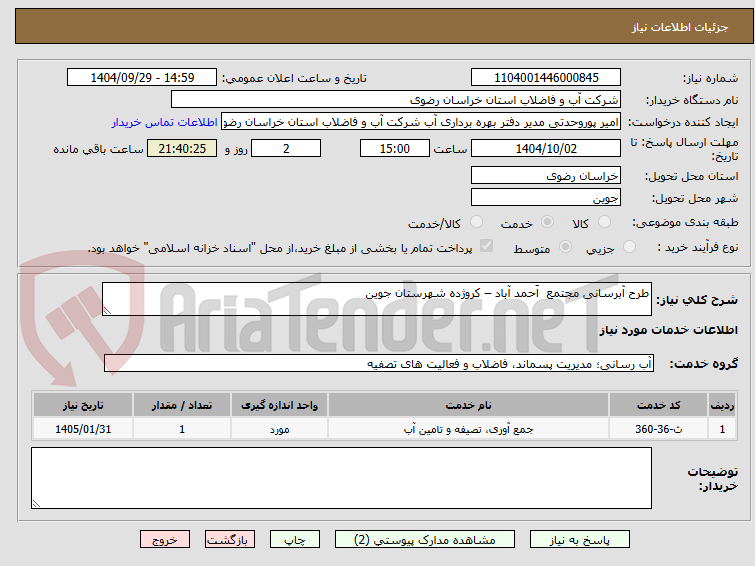Screen dimensions: 755x566
Task: Click the توضیحات خریدار empty textarea
Action: click(341, 478)
